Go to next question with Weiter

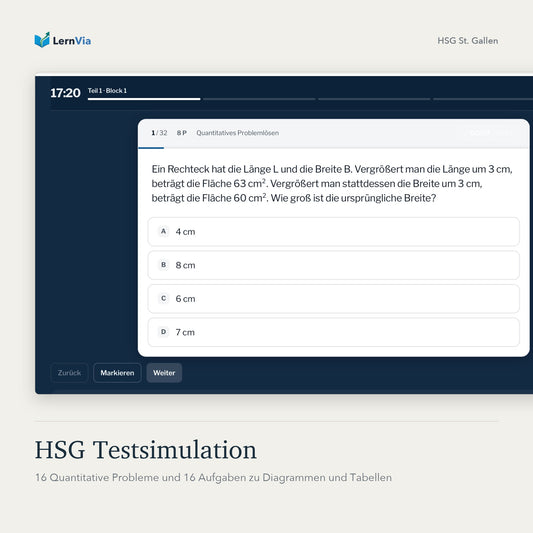(x=164, y=373)
